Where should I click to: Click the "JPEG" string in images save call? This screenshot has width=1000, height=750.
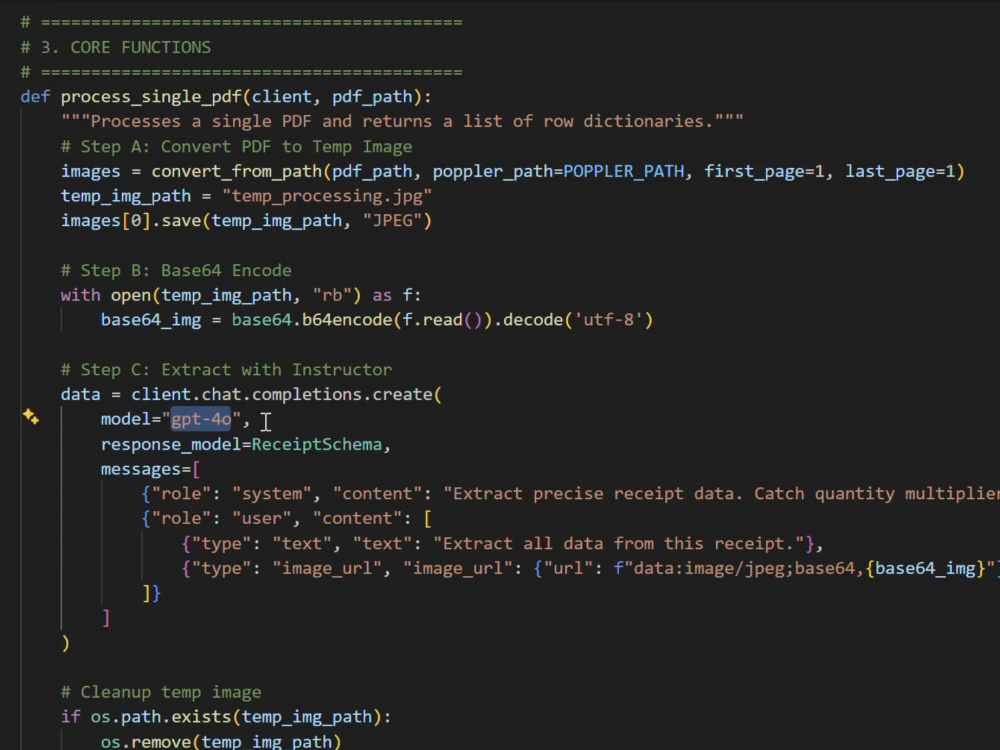click(x=392, y=221)
